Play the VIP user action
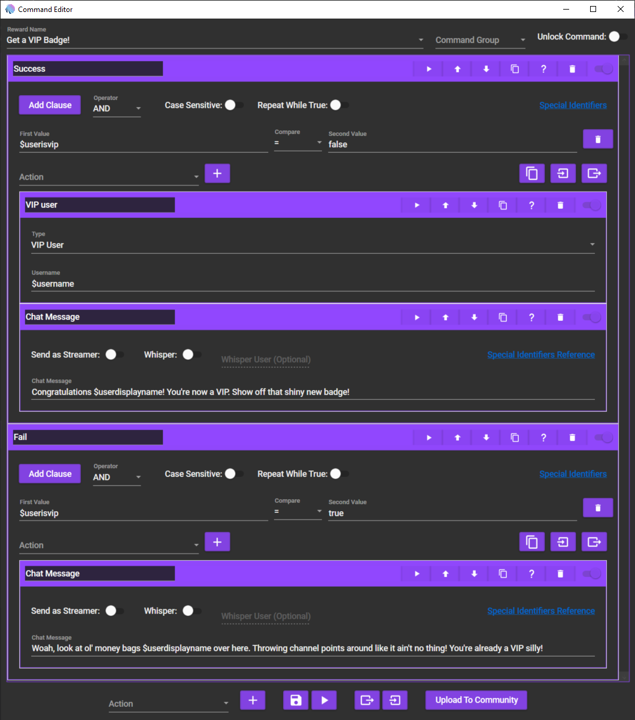The width and height of the screenshot is (635, 720). pos(416,205)
